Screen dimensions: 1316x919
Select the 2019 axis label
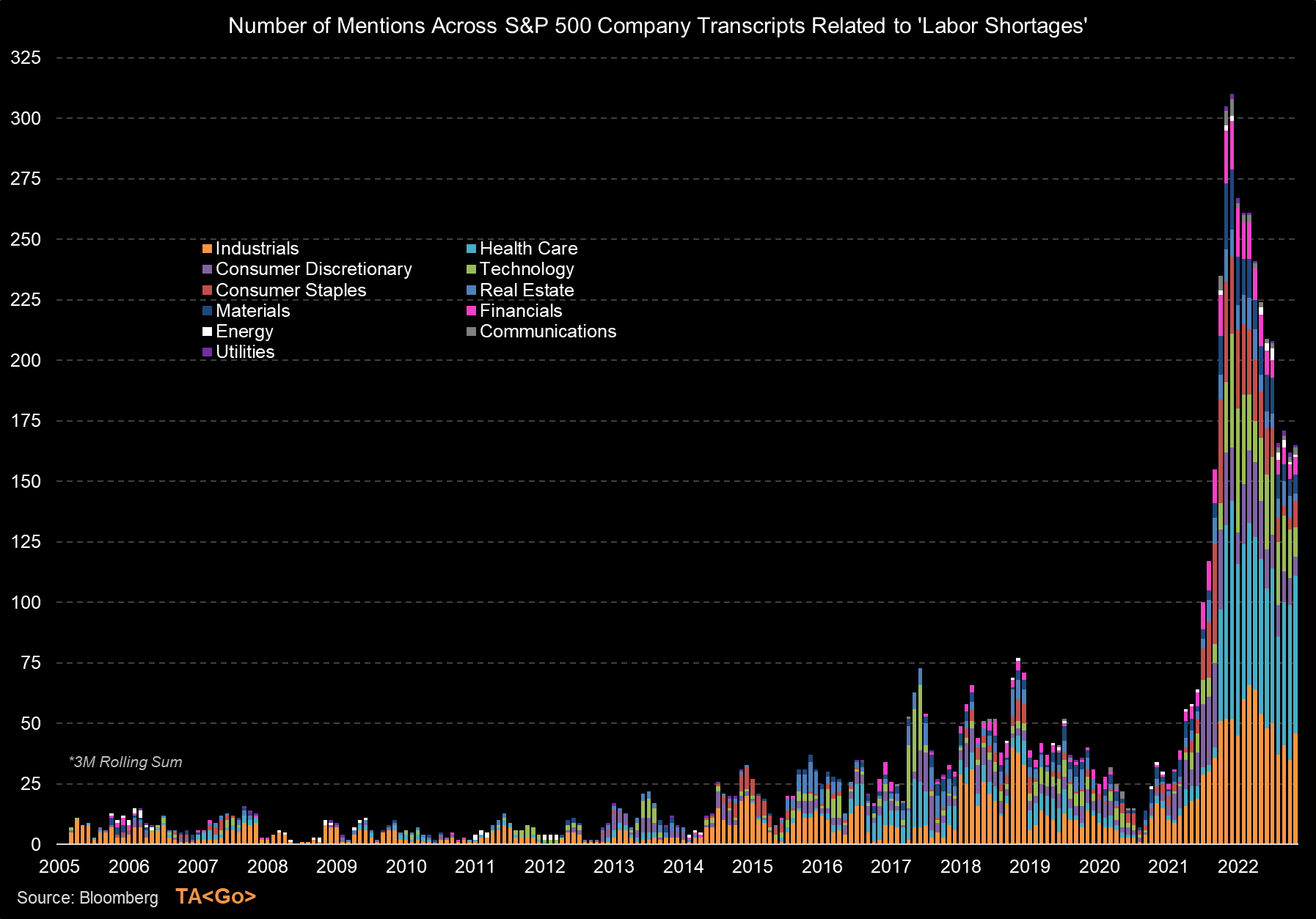click(x=1030, y=867)
